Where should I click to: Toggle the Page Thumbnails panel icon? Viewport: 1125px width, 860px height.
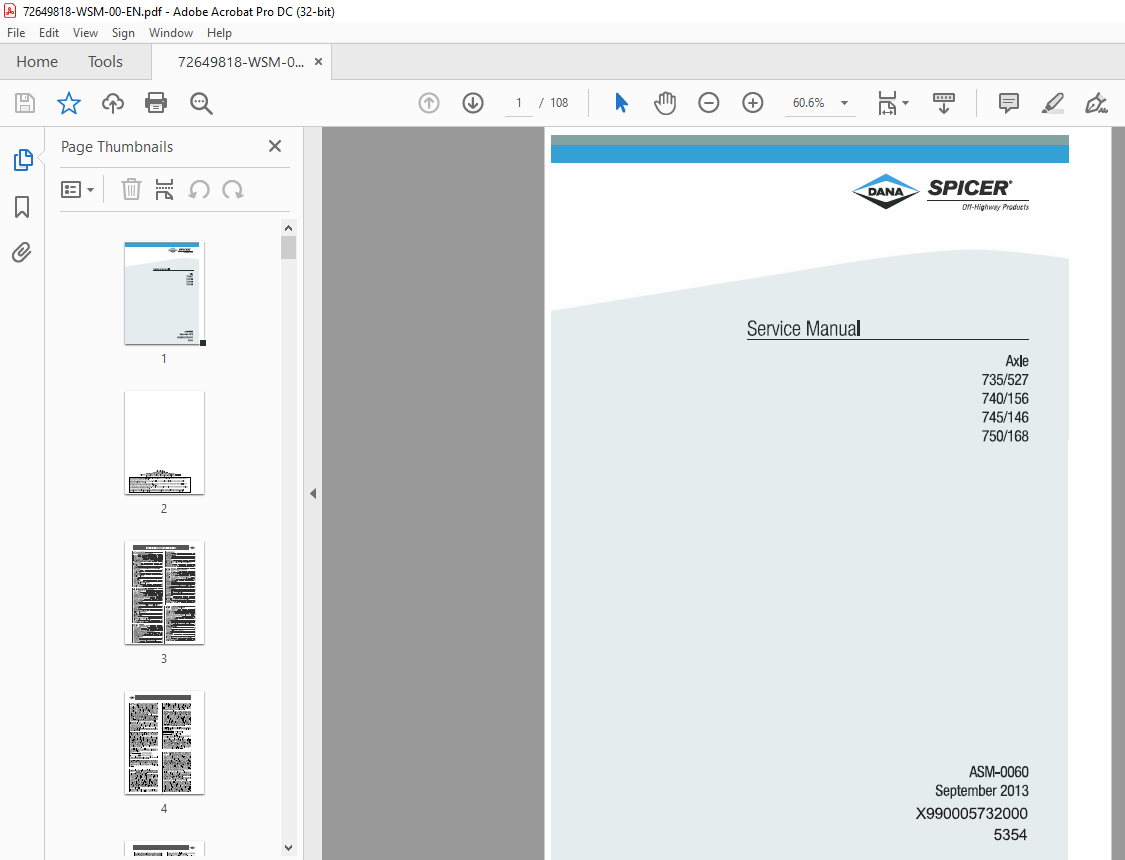pyautogui.click(x=23, y=160)
